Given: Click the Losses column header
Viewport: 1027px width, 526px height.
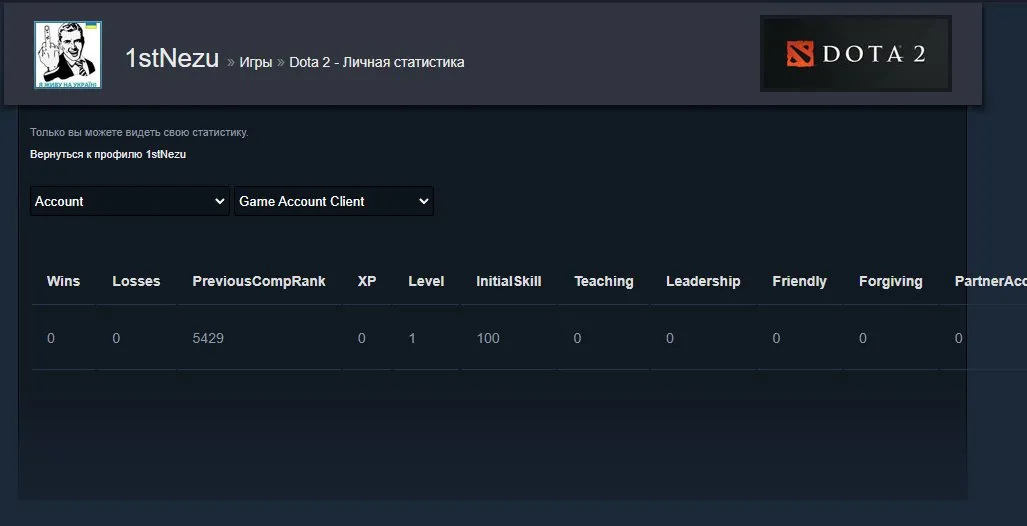Looking at the screenshot, I should point(136,282).
